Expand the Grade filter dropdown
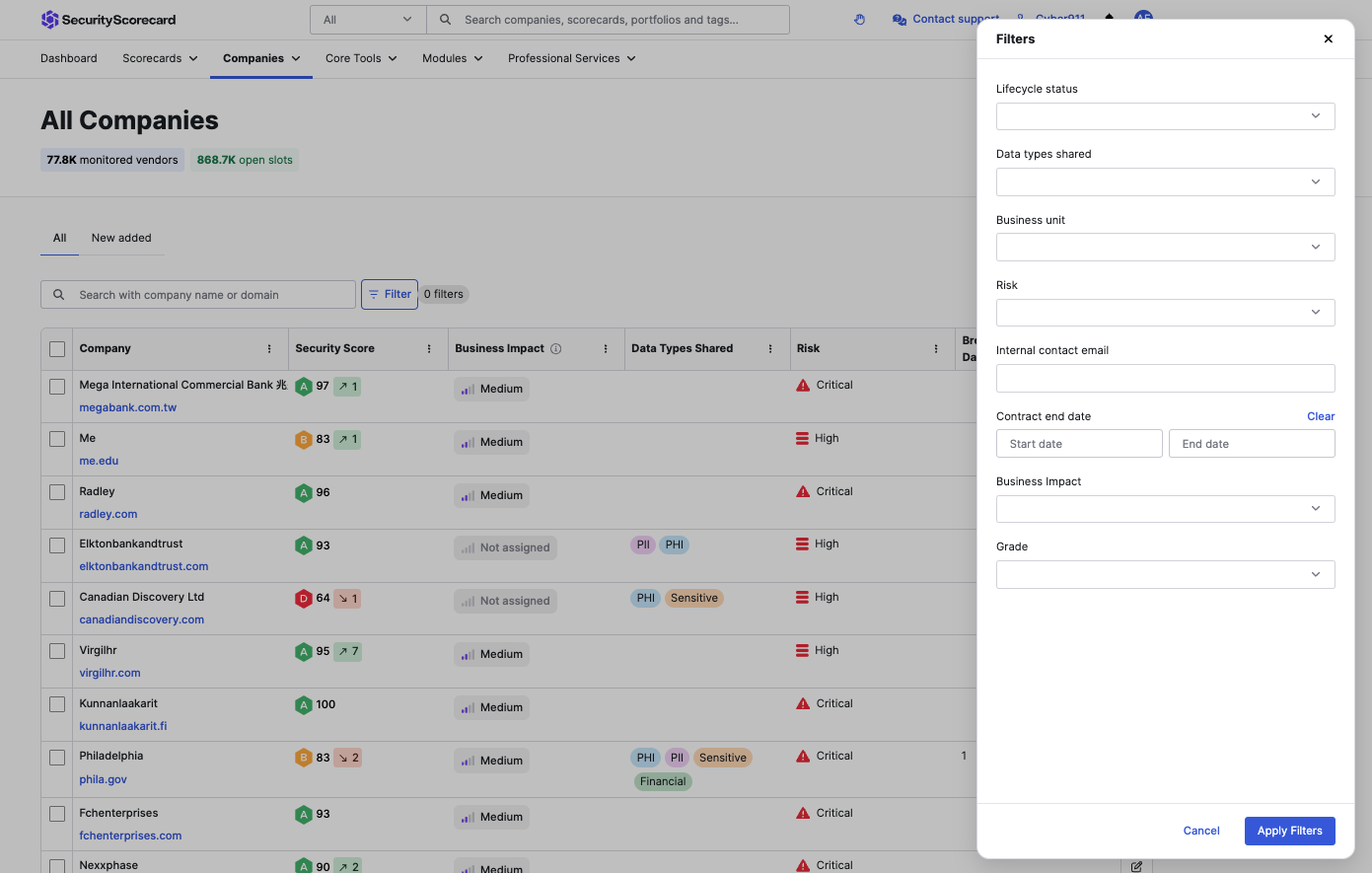This screenshot has width=1372, height=873. (x=1166, y=575)
